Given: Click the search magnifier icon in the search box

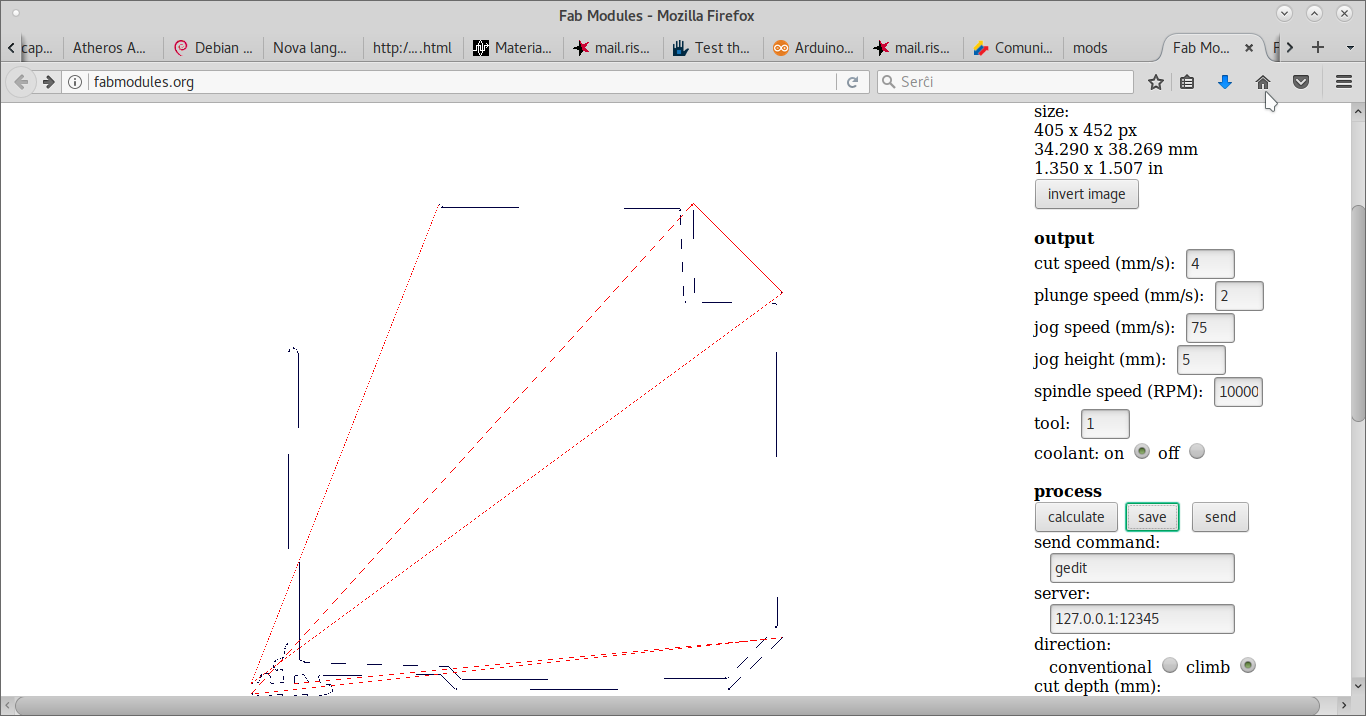Looking at the screenshot, I should 888,82.
